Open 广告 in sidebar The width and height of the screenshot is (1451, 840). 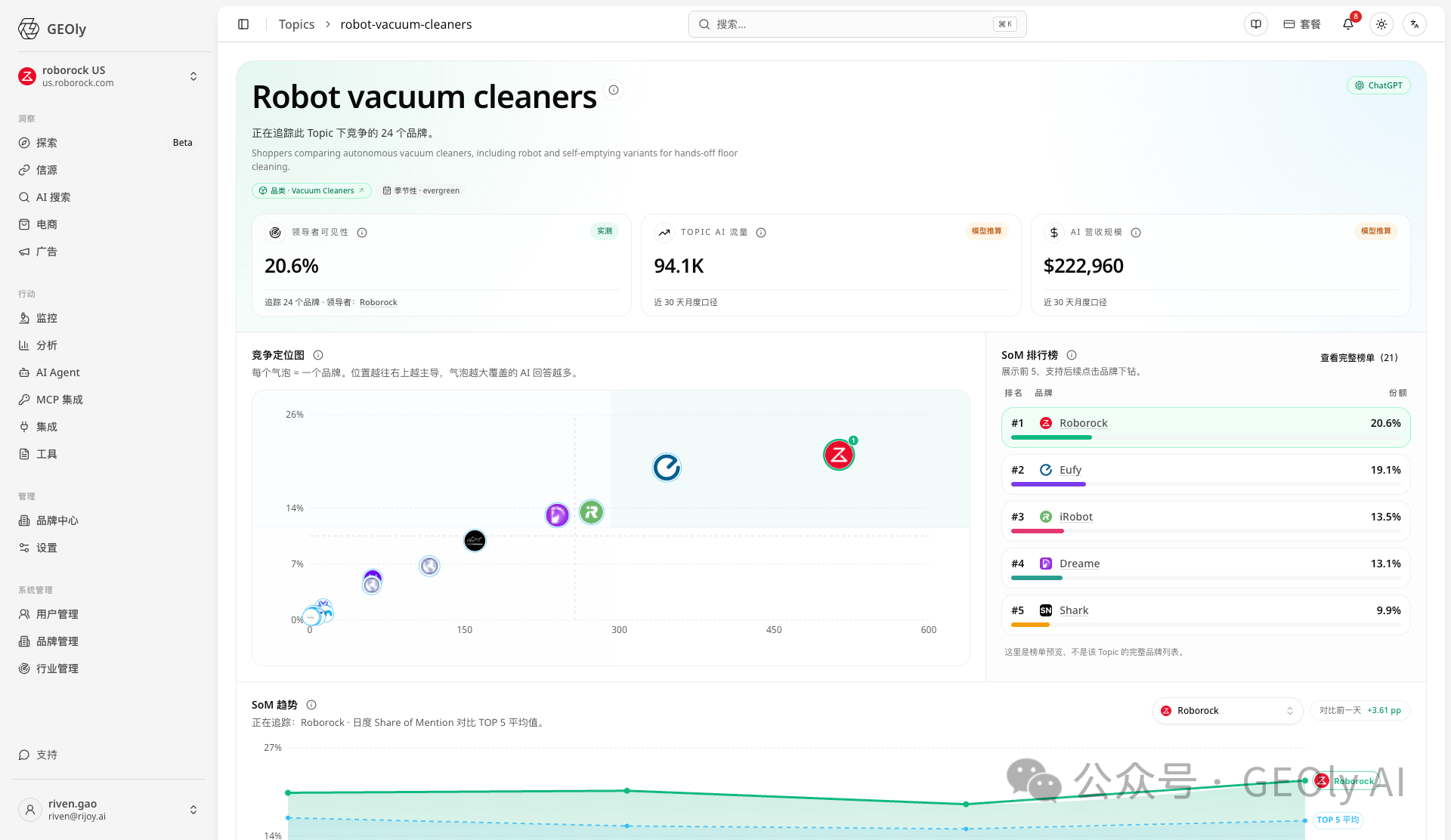(x=109, y=252)
